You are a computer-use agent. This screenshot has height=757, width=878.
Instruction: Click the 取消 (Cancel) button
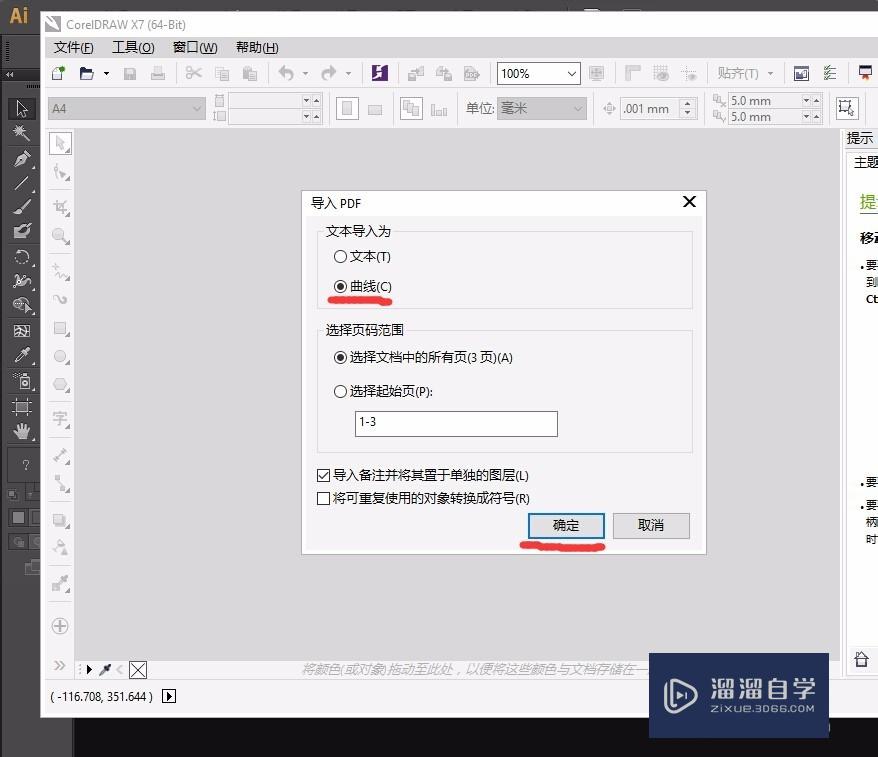pyautogui.click(x=651, y=525)
